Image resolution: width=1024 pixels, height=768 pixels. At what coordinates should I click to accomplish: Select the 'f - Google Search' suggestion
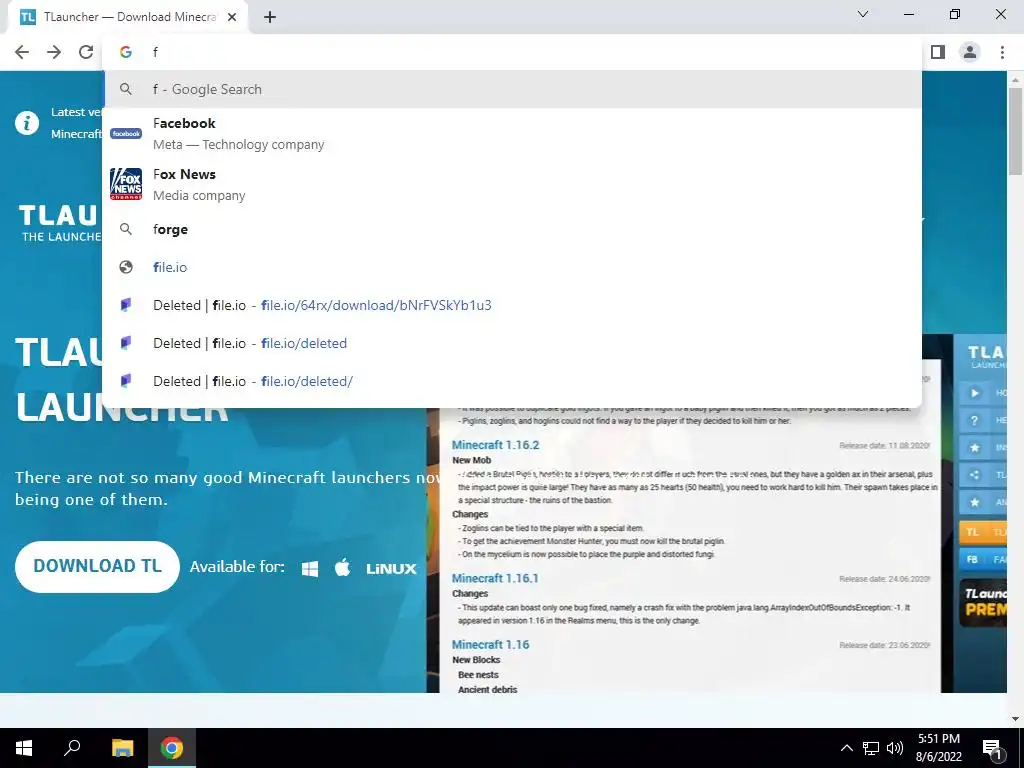(x=512, y=89)
